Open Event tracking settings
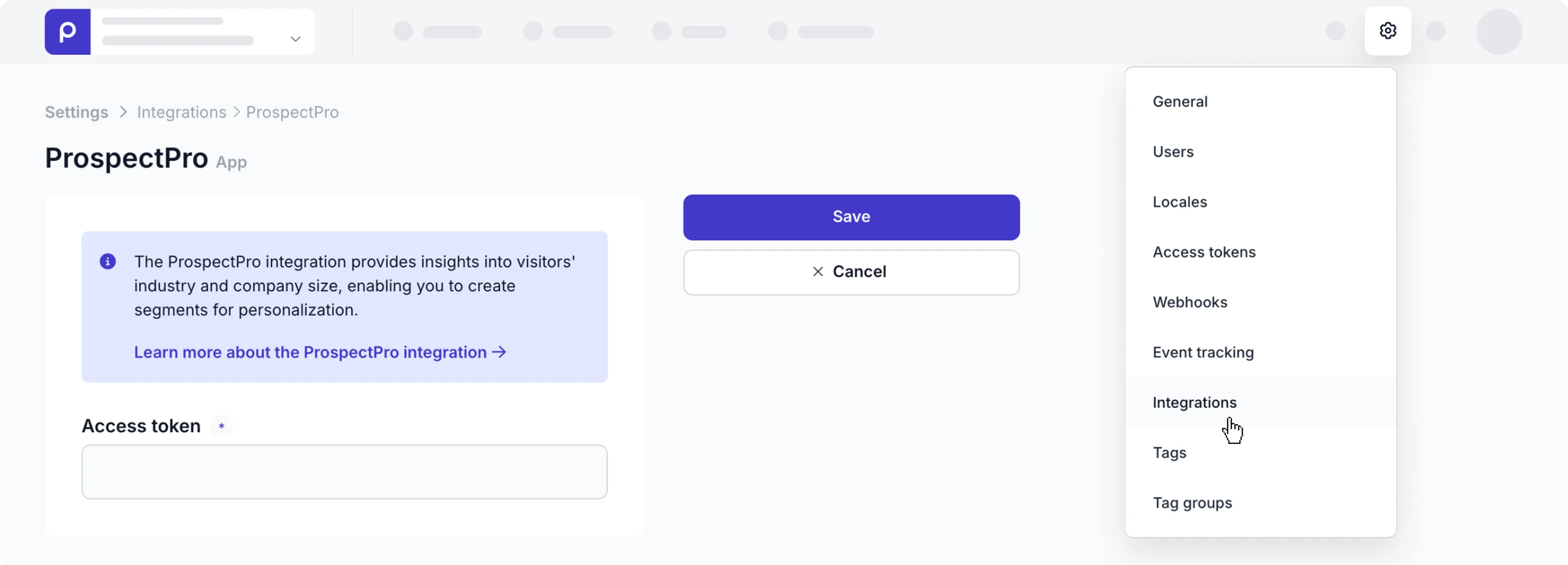1568x565 pixels. pos(1202,352)
